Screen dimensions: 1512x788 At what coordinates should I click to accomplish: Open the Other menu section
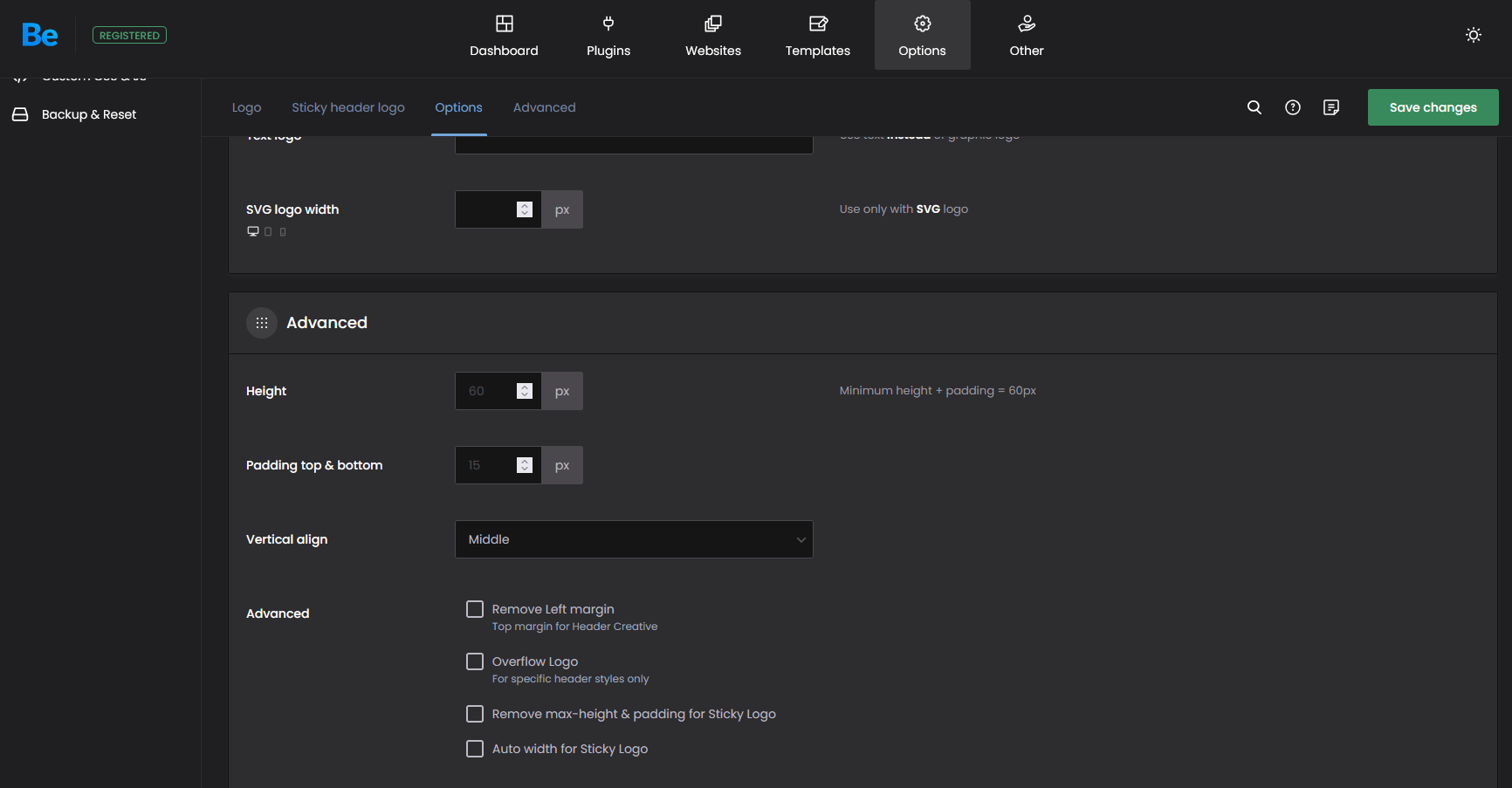click(1026, 36)
